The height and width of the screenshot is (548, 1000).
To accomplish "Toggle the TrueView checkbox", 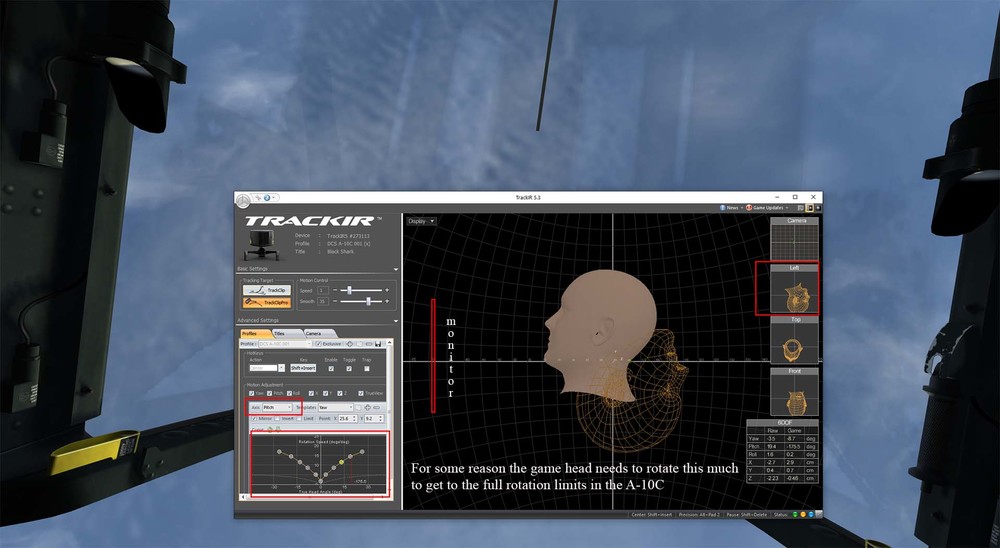I will tap(361, 393).
